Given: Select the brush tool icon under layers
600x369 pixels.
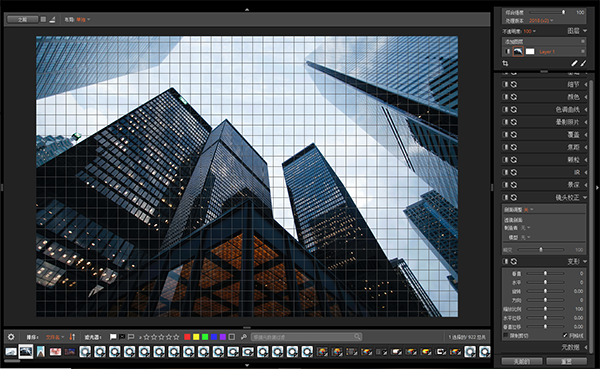Looking at the screenshot, I should [x=574, y=63].
